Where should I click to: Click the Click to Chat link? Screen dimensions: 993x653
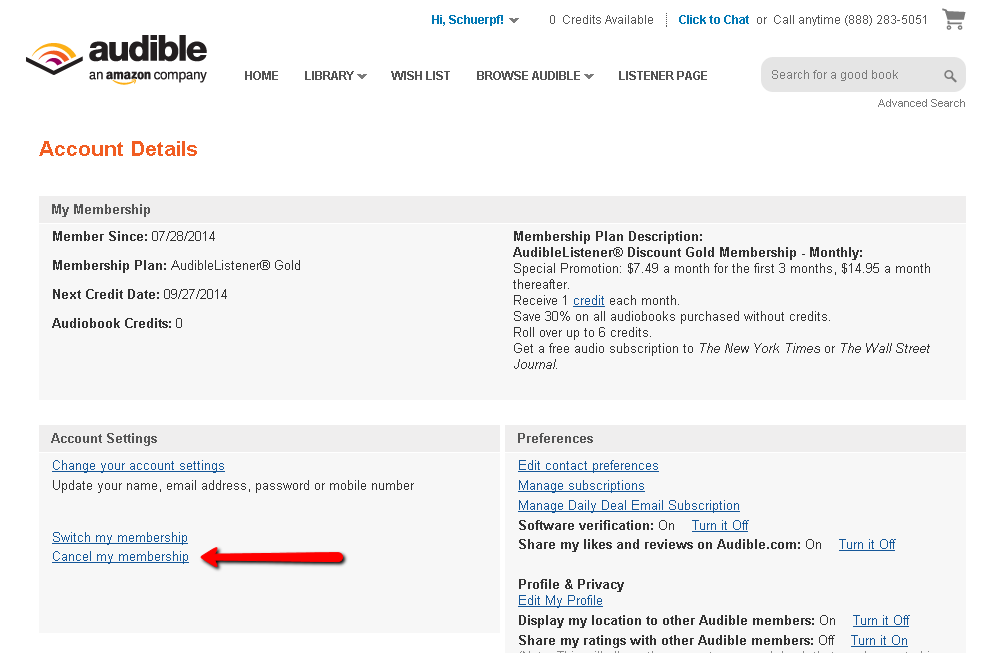pyautogui.click(x=713, y=20)
